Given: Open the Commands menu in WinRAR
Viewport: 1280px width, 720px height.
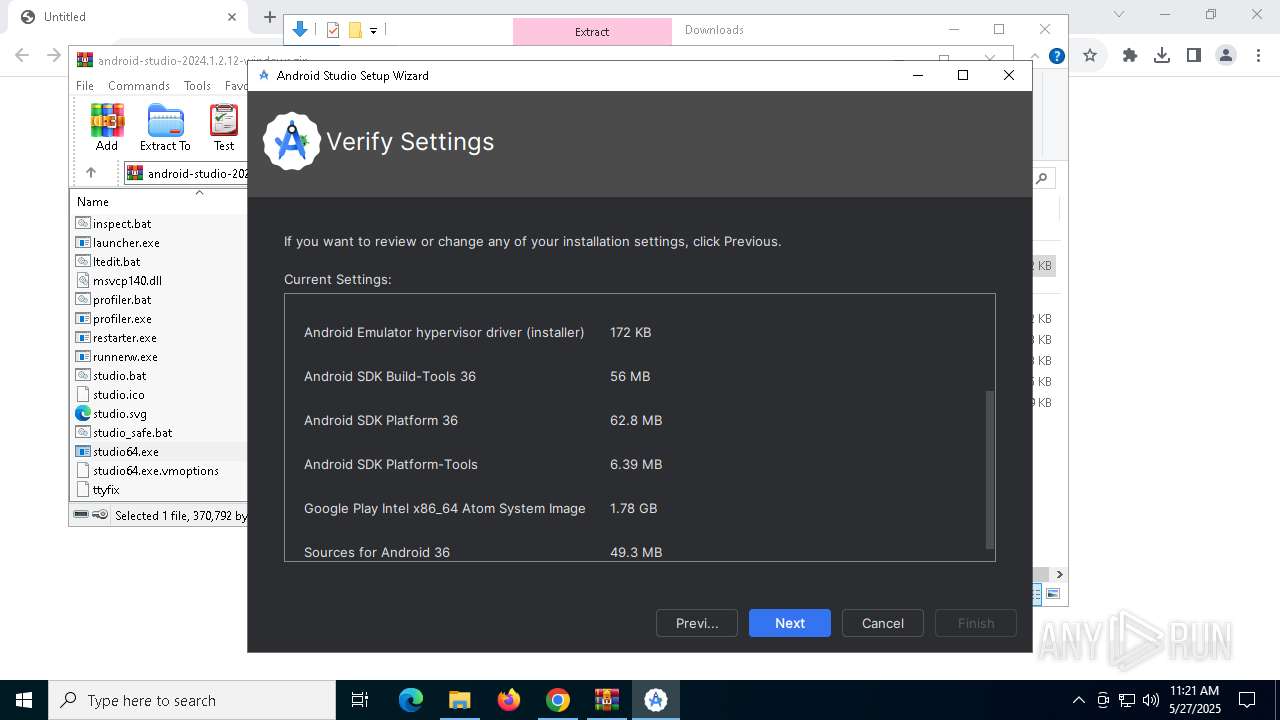Looking at the screenshot, I should pos(139,86).
